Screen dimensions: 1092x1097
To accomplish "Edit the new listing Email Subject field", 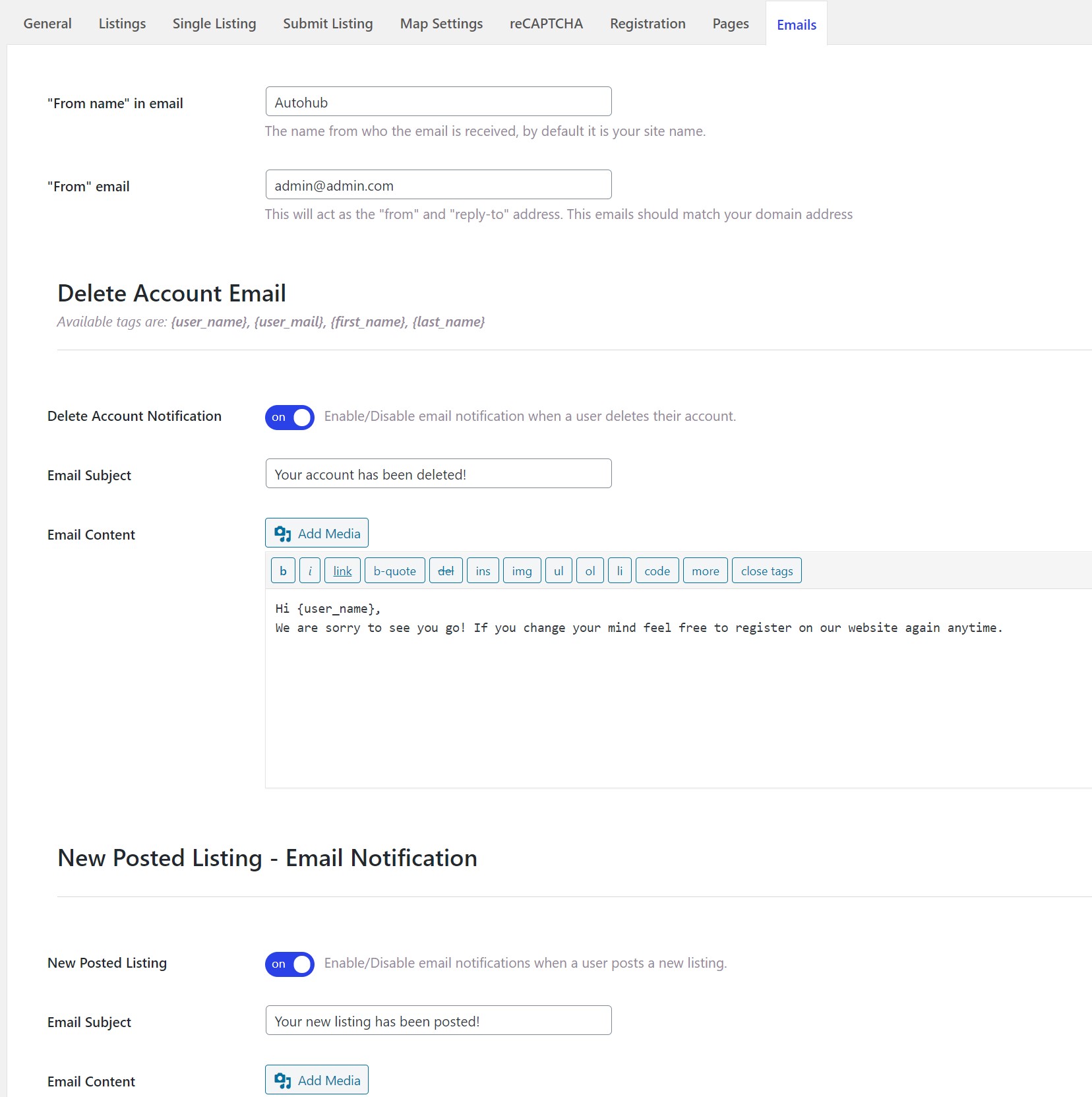I will (439, 1020).
